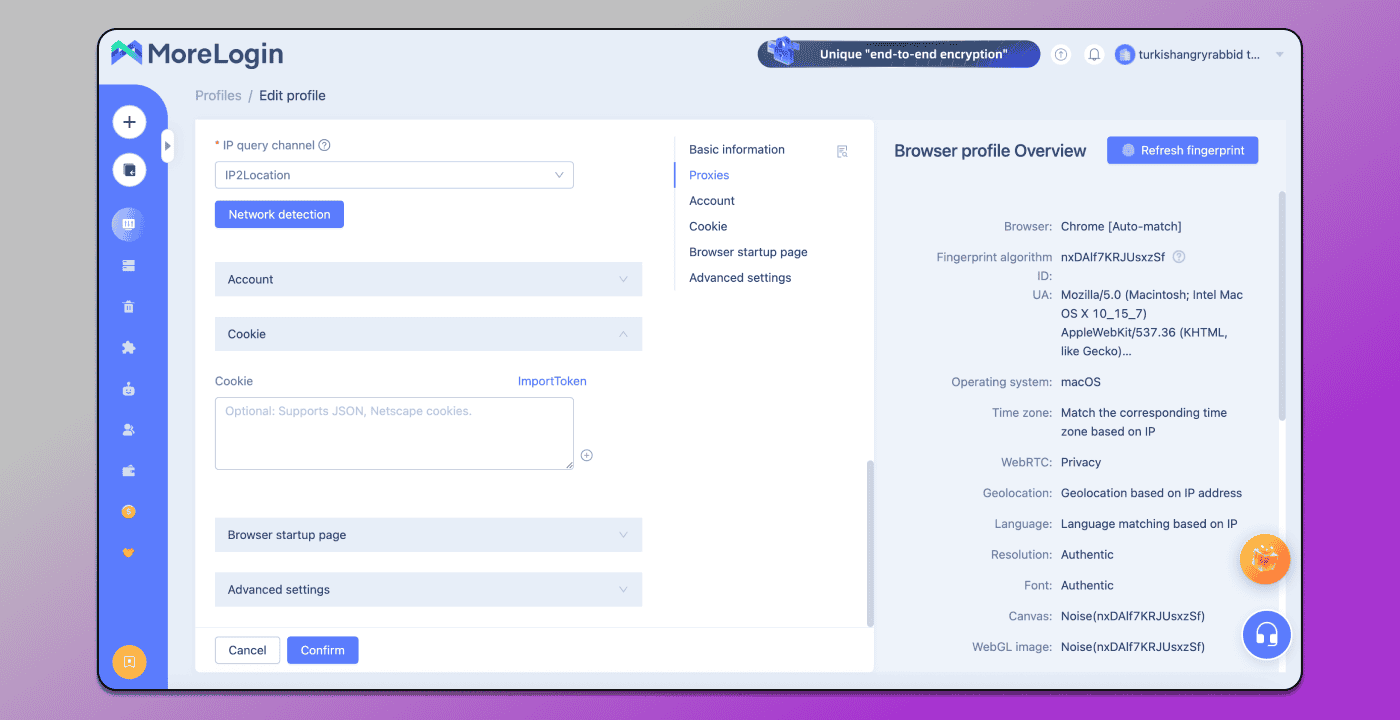Open the IP2Location dropdown
This screenshot has height=720, width=1400.
(x=394, y=175)
